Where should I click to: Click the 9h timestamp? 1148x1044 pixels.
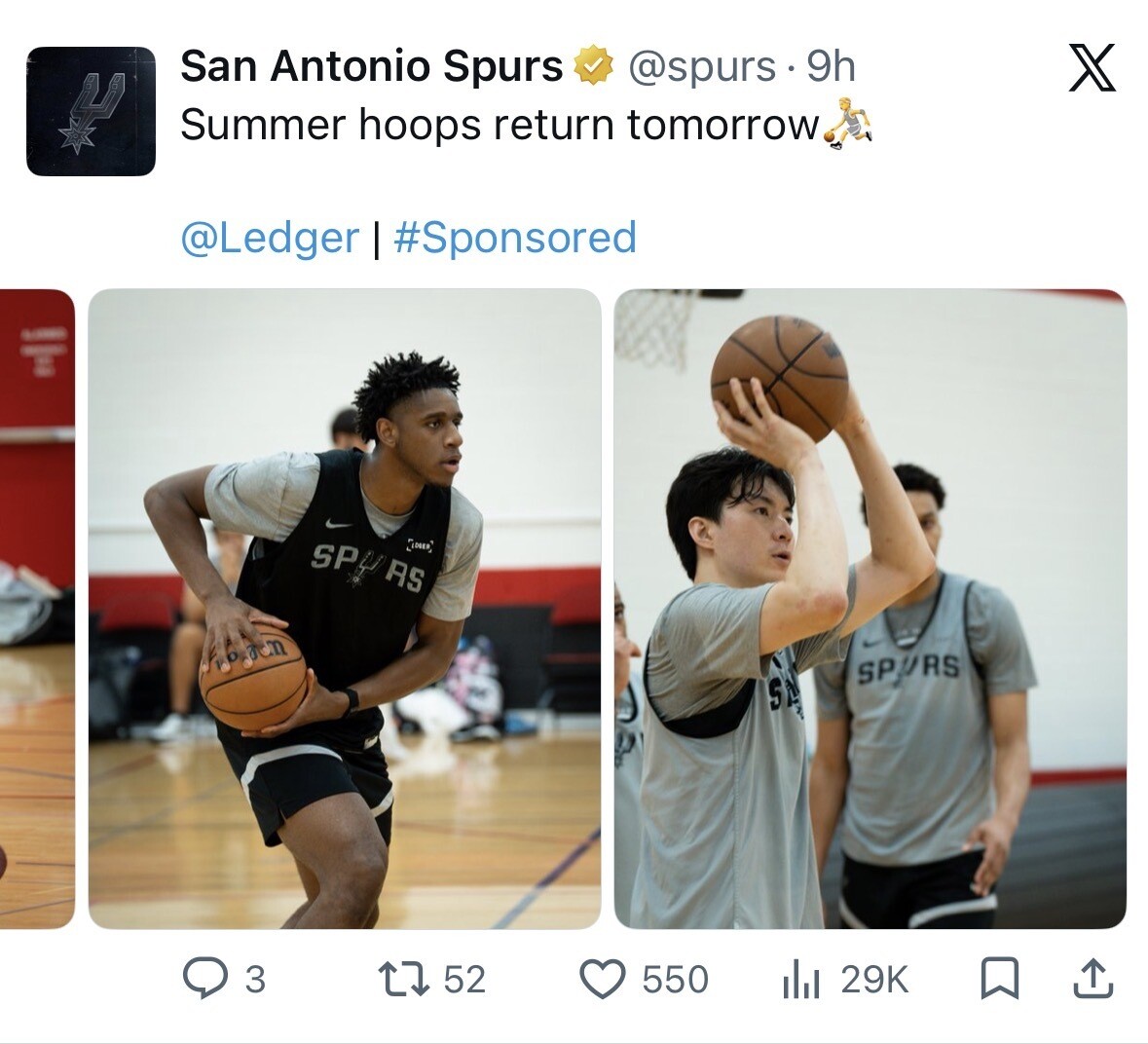coord(831,66)
